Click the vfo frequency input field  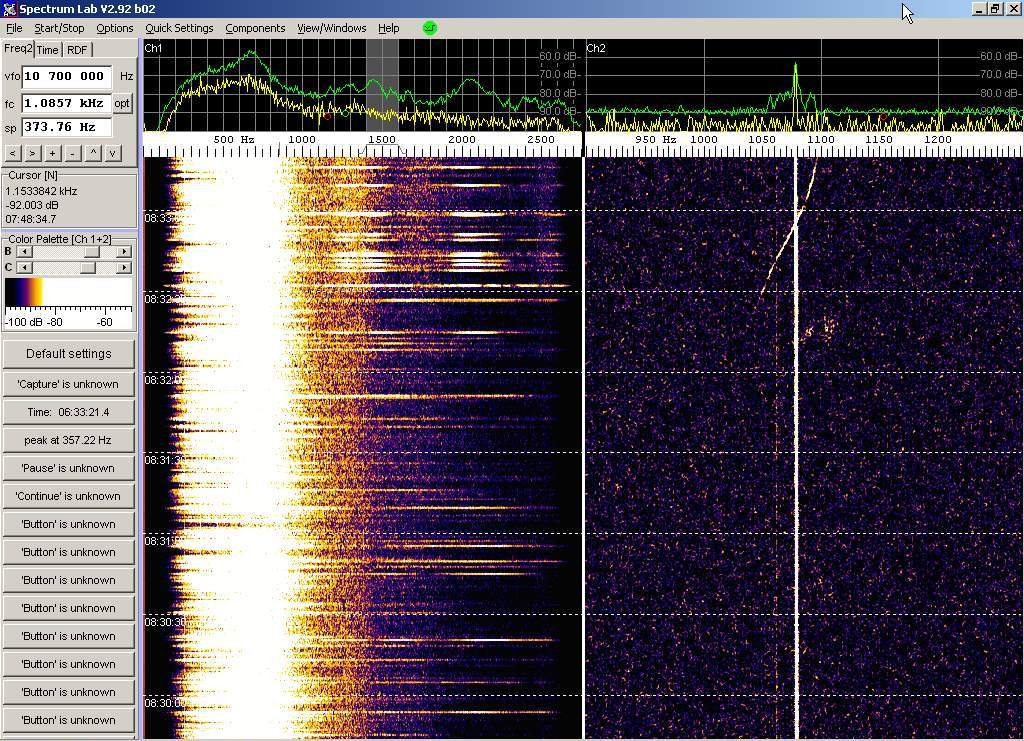tap(66, 76)
